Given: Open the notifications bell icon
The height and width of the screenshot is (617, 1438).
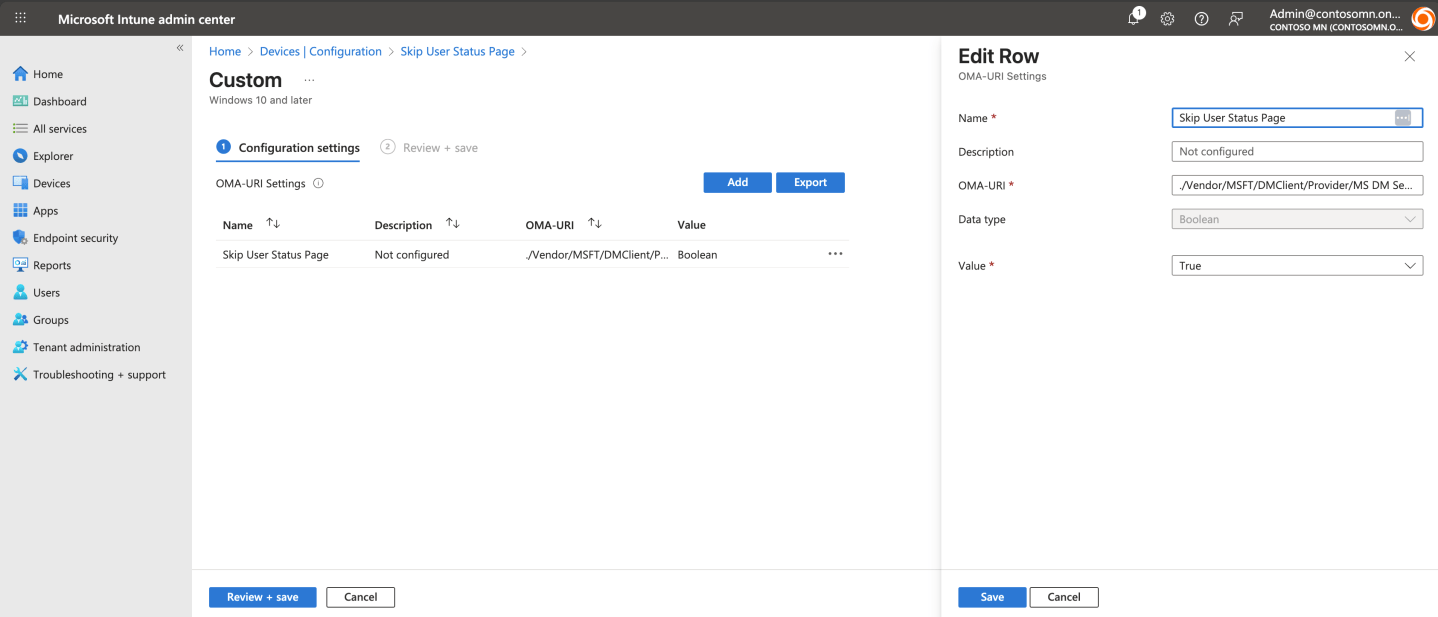Looking at the screenshot, I should click(x=1134, y=18).
